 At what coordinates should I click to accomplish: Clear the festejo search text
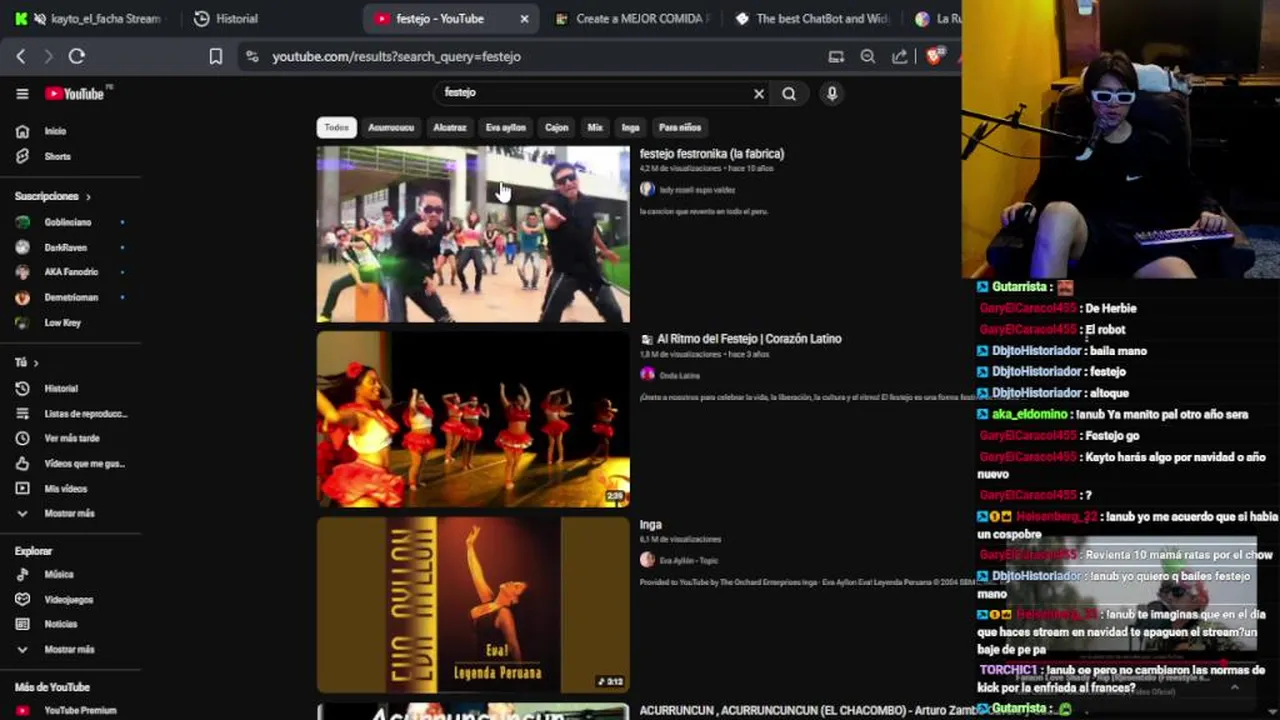(x=759, y=94)
